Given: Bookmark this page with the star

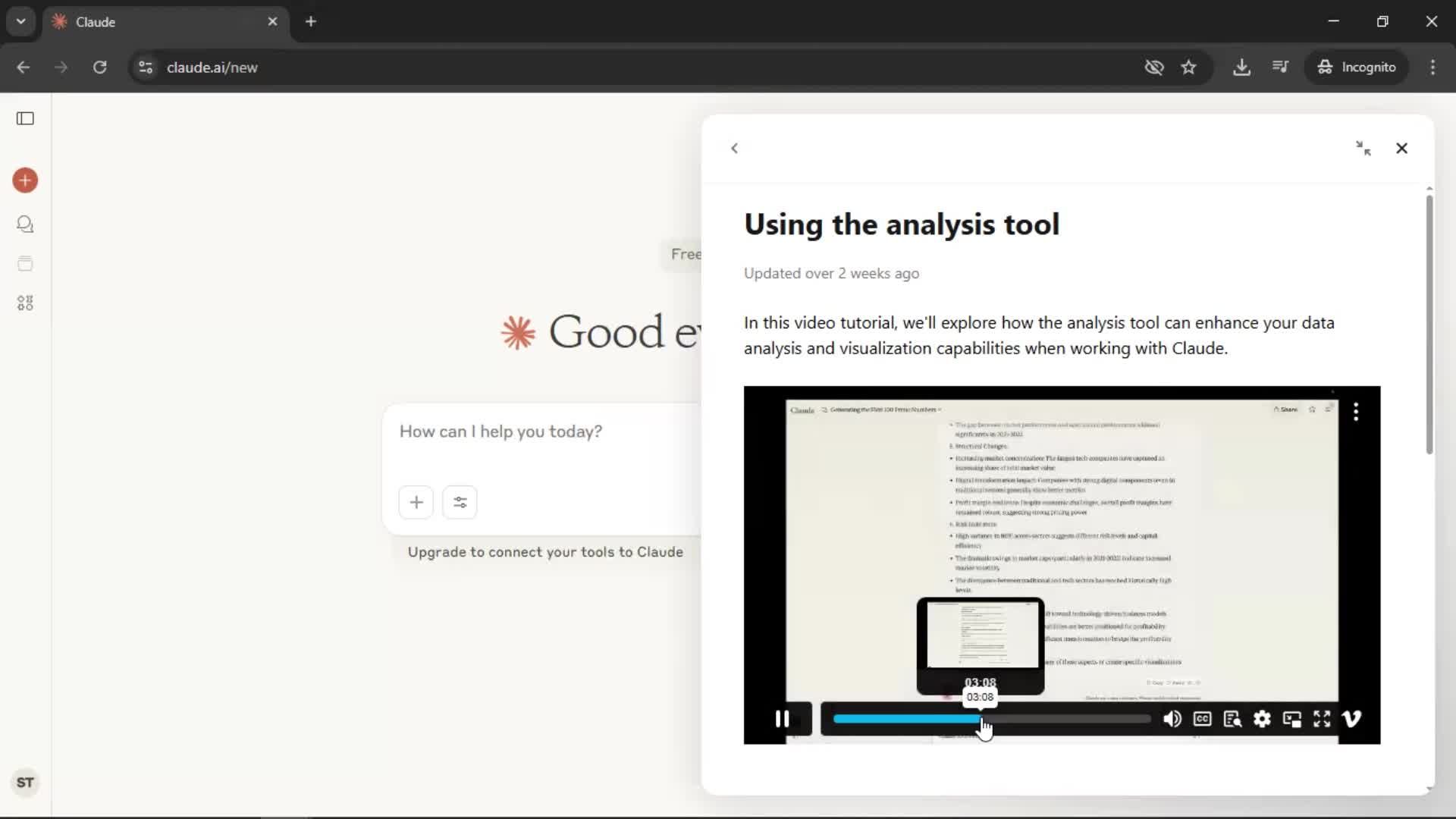Looking at the screenshot, I should tap(1188, 67).
